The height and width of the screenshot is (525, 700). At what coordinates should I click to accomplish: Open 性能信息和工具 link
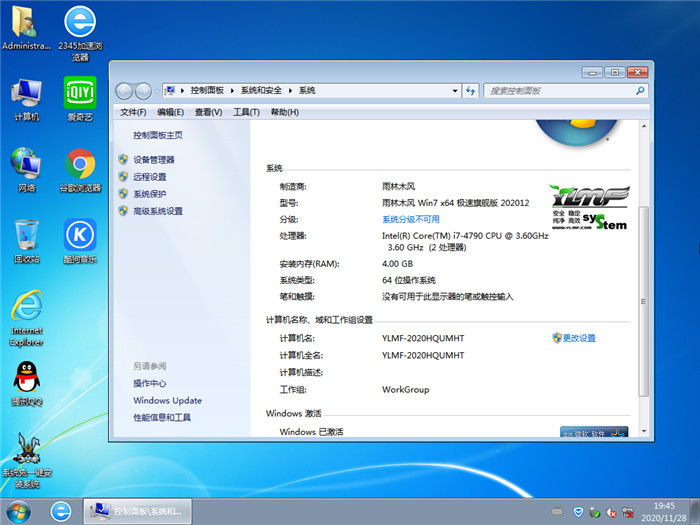(x=162, y=417)
